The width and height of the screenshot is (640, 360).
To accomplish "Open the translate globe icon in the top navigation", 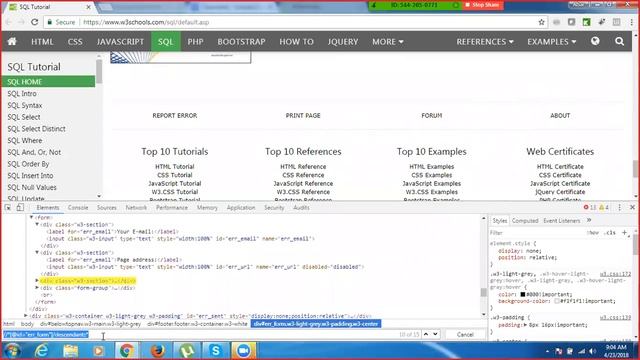I will pyautogui.click(x=595, y=41).
